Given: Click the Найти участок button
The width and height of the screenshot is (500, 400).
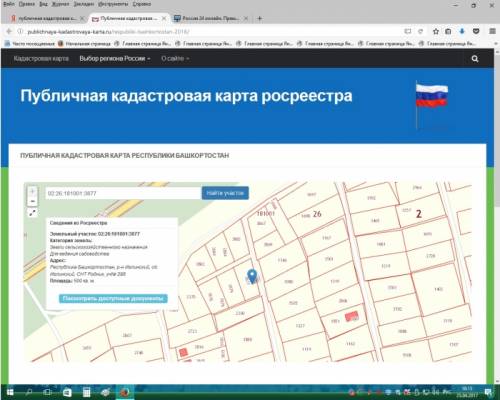Looking at the screenshot, I should (x=225, y=193).
